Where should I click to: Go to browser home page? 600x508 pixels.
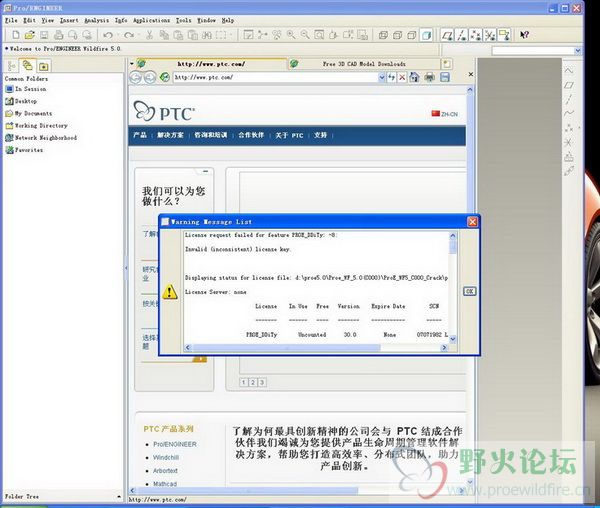click(x=414, y=77)
